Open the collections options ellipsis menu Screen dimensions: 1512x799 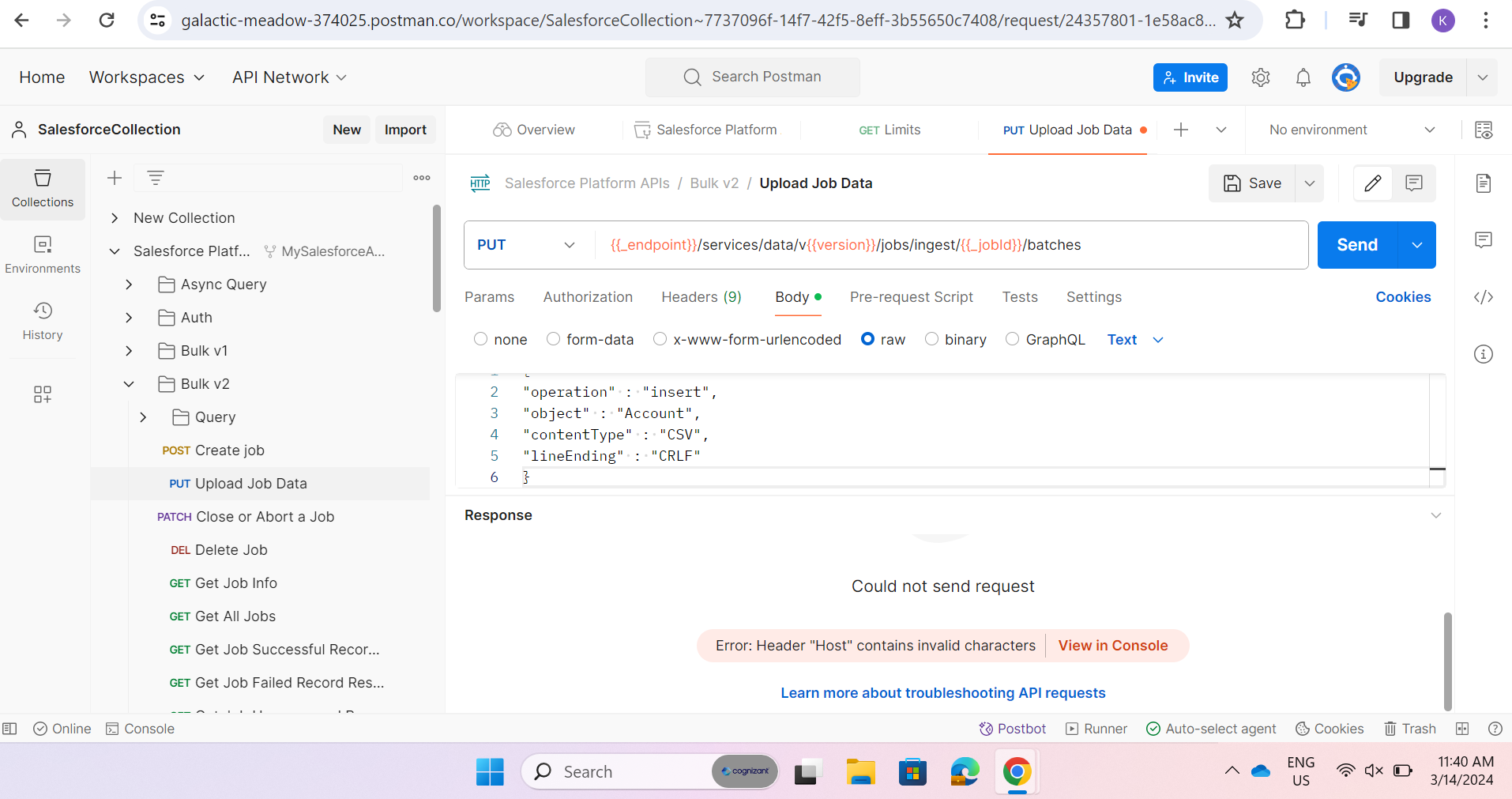click(422, 178)
